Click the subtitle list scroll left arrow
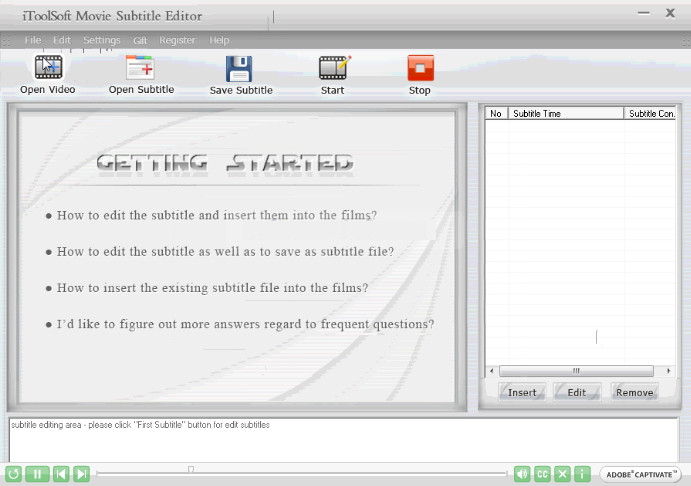Screen dimensions: 691x486 [491, 371]
